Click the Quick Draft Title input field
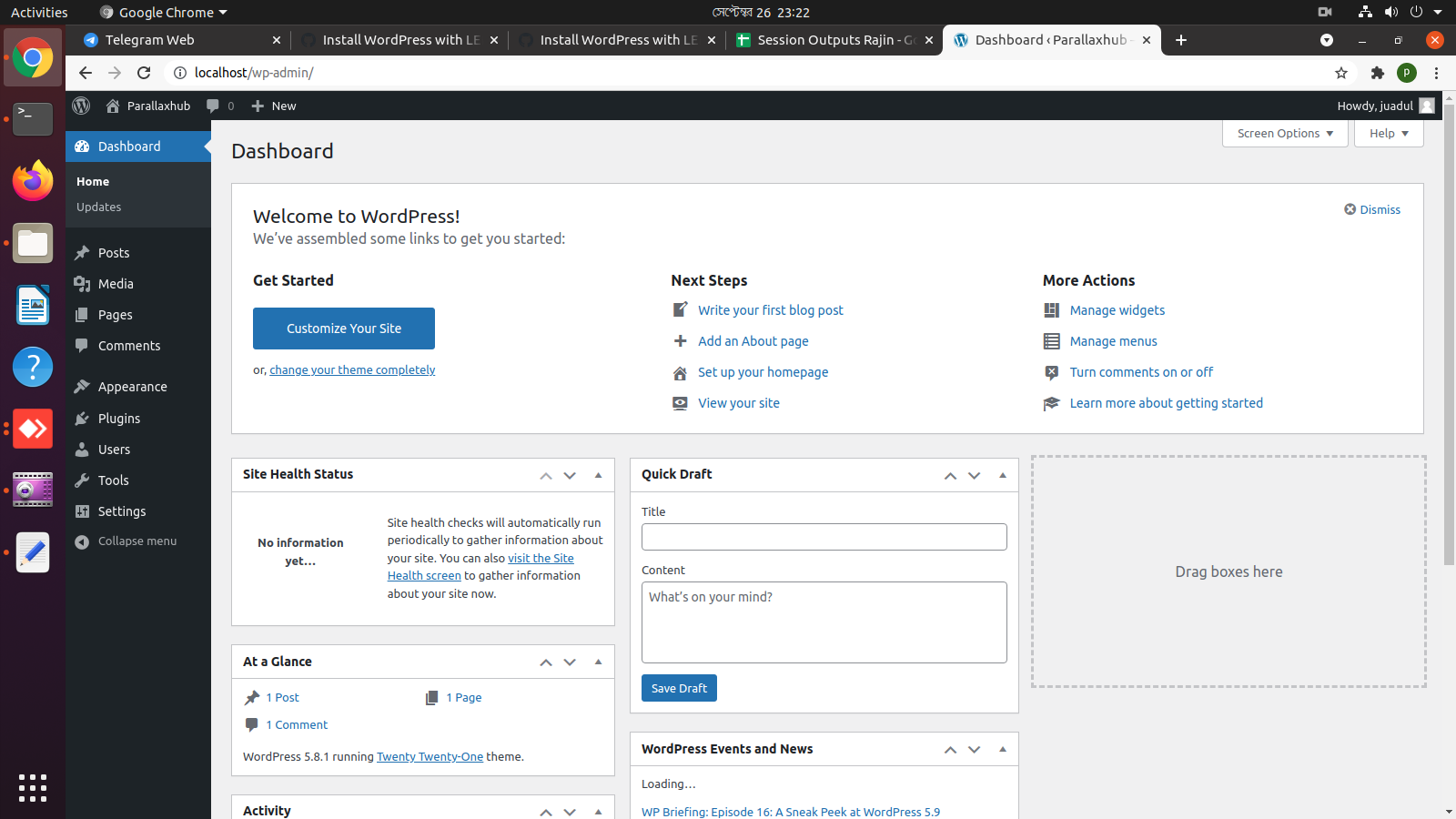Viewport: 1456px width, 819px height. (x=823, y=537)
